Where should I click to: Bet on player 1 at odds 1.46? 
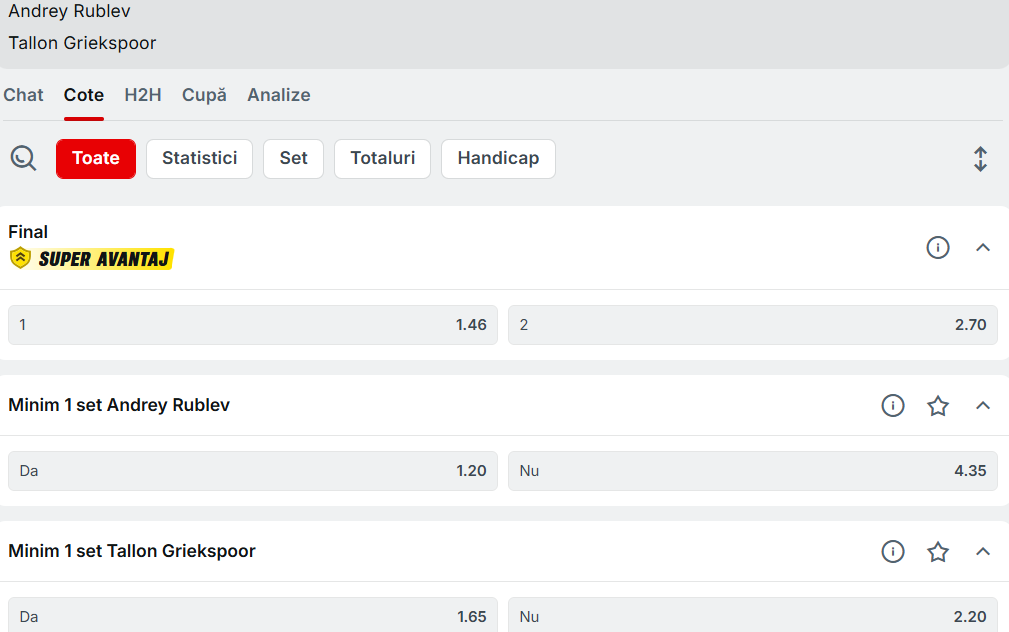252,325
